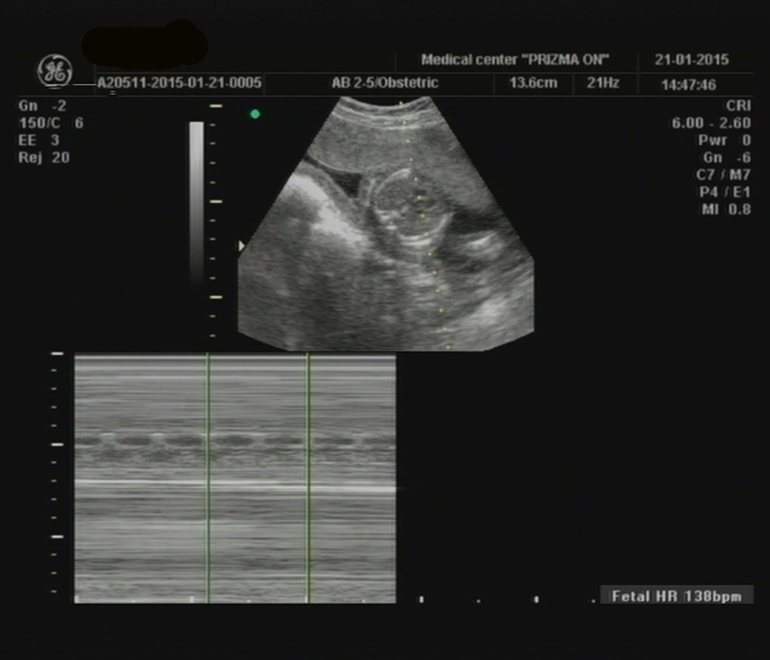The width and height of the screenshot is (770, 660).
Task: Click the Rej 20 parameter
Action: tap(44, 157)
